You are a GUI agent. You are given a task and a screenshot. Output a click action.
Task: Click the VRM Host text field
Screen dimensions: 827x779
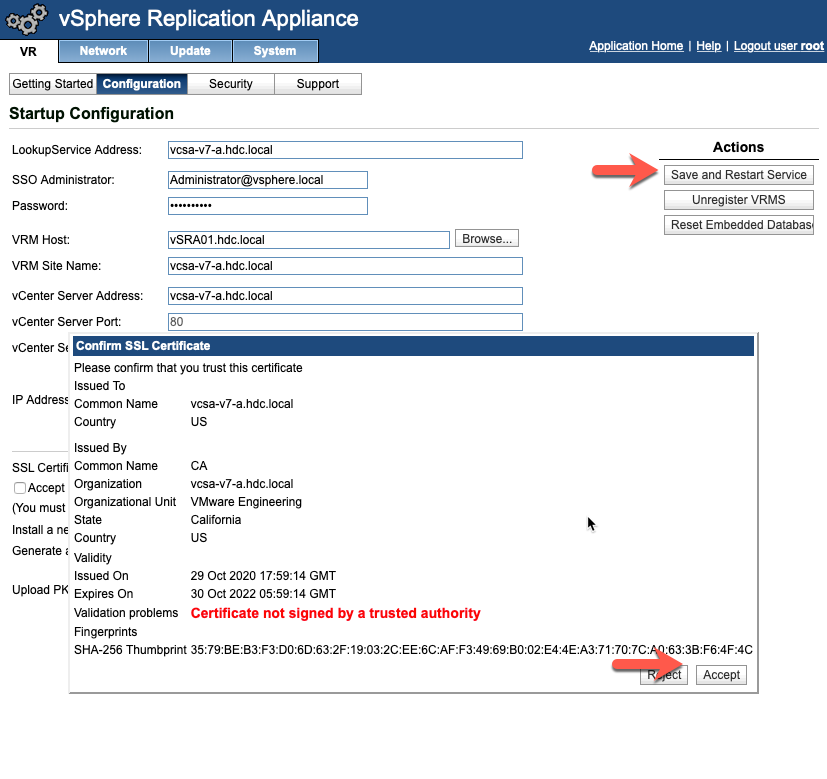309,239
